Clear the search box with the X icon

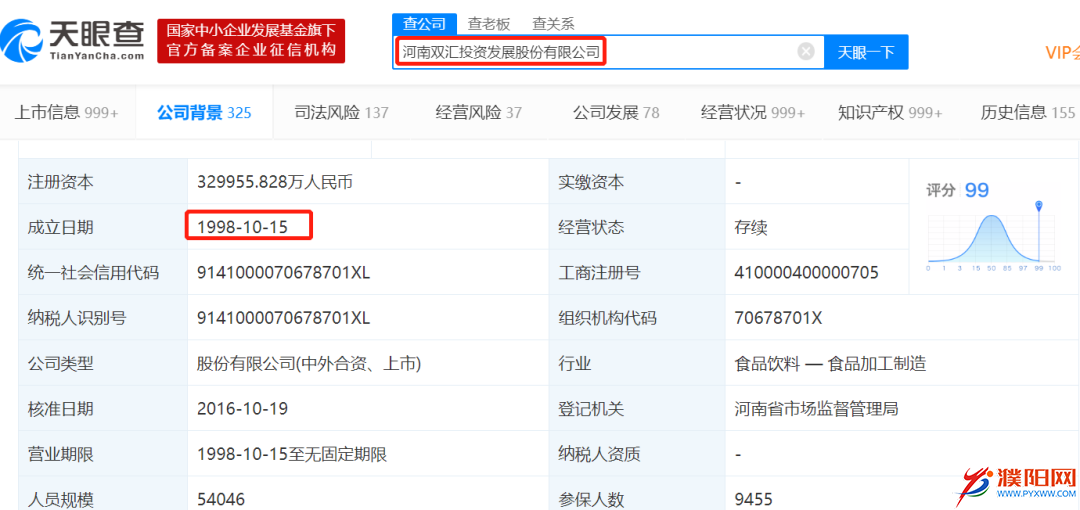coord(806,52)
